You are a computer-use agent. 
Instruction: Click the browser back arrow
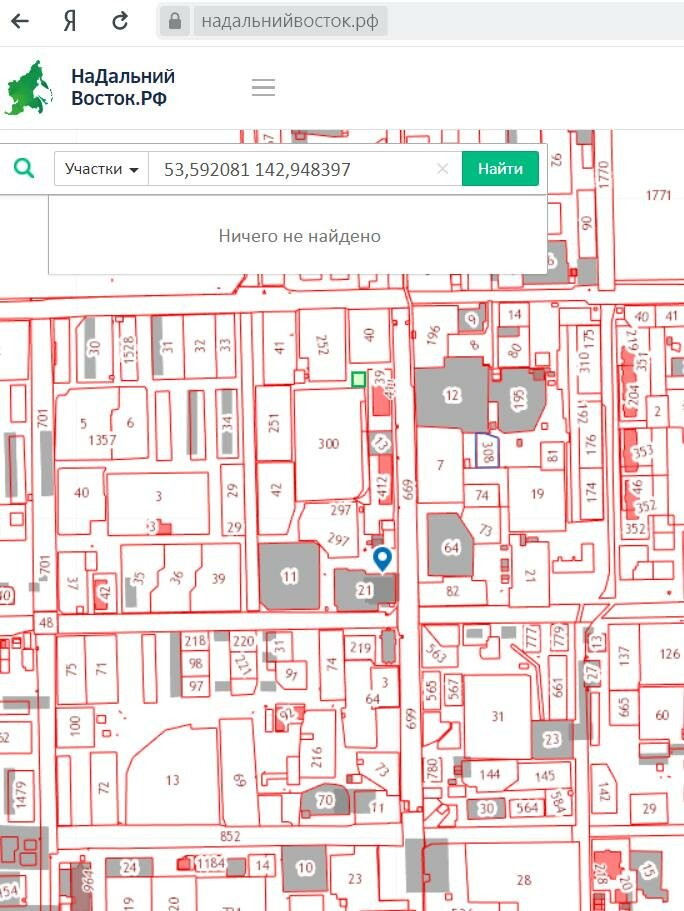[19, 21]
